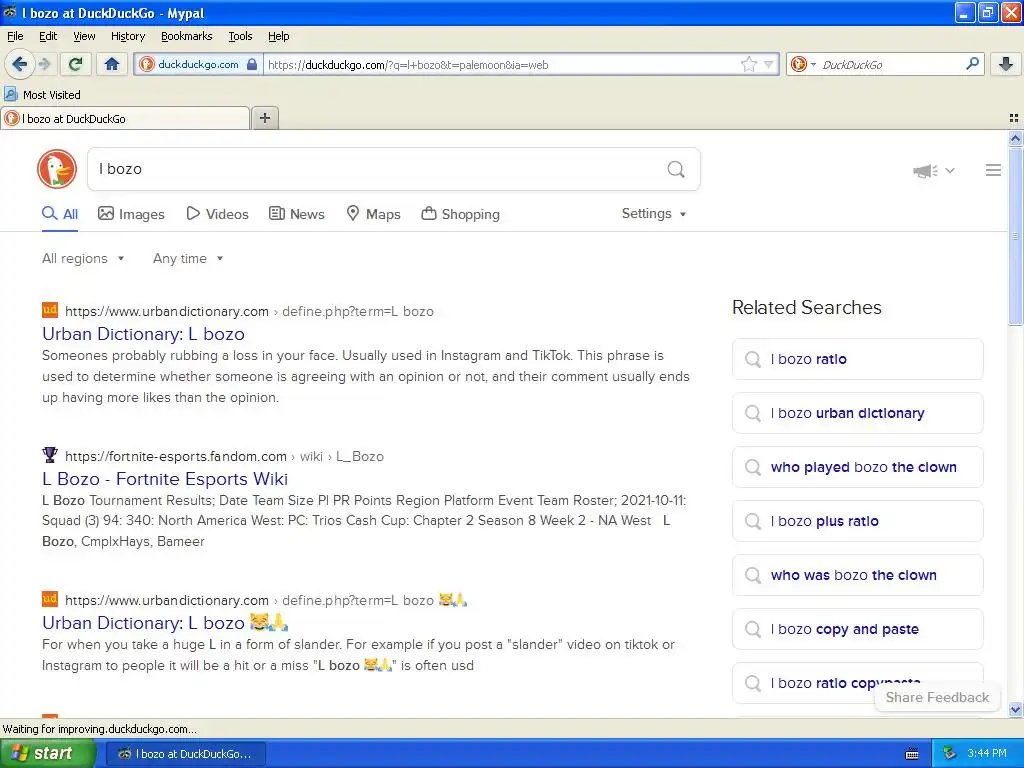Click the address bar URL field
Viewport: 1024px width, 768px height.
coord(503,65)
